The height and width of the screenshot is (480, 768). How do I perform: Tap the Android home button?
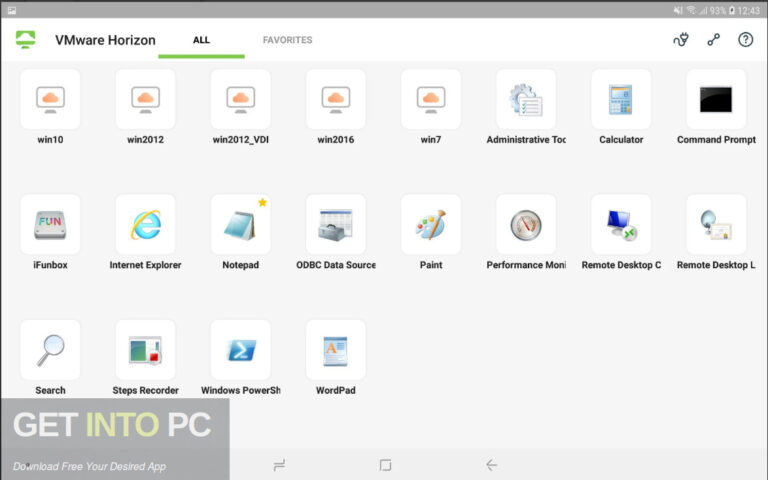click(385, 465)
